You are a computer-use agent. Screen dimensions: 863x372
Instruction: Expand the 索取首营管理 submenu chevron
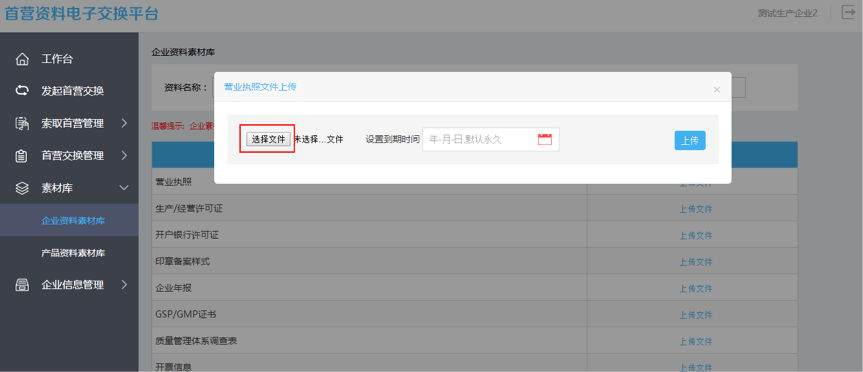124,123
